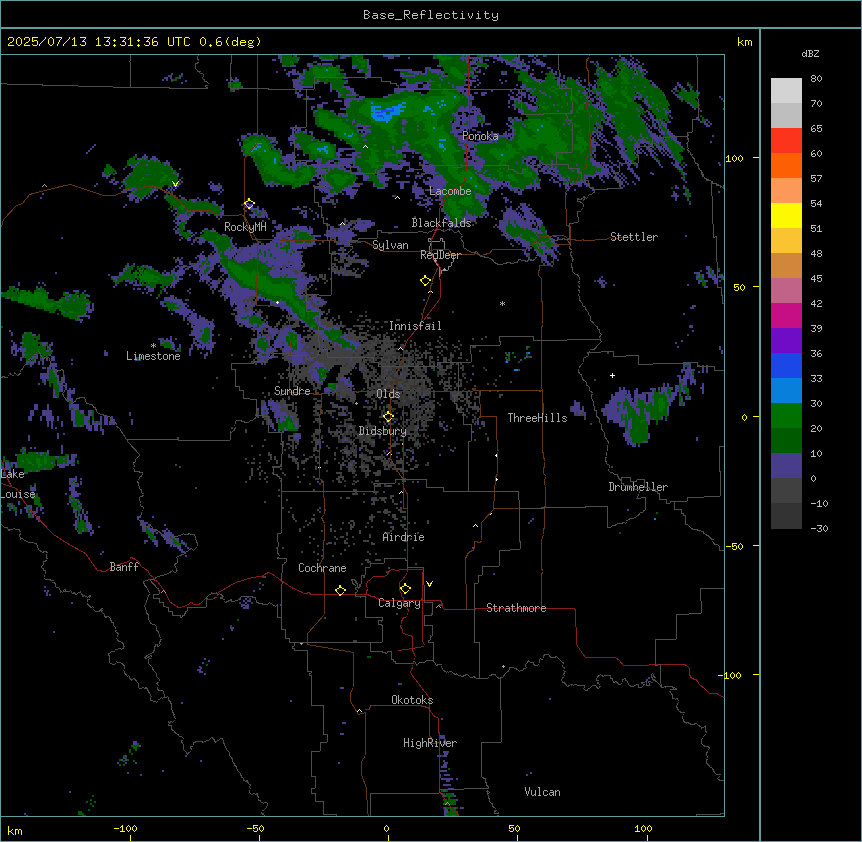
Task: Click the yellow diamond marker south of RedDeer
Action: click(426, 281)
